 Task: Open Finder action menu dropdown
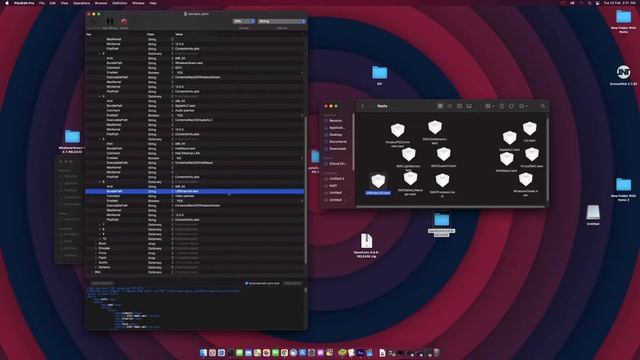pos(523,106)
